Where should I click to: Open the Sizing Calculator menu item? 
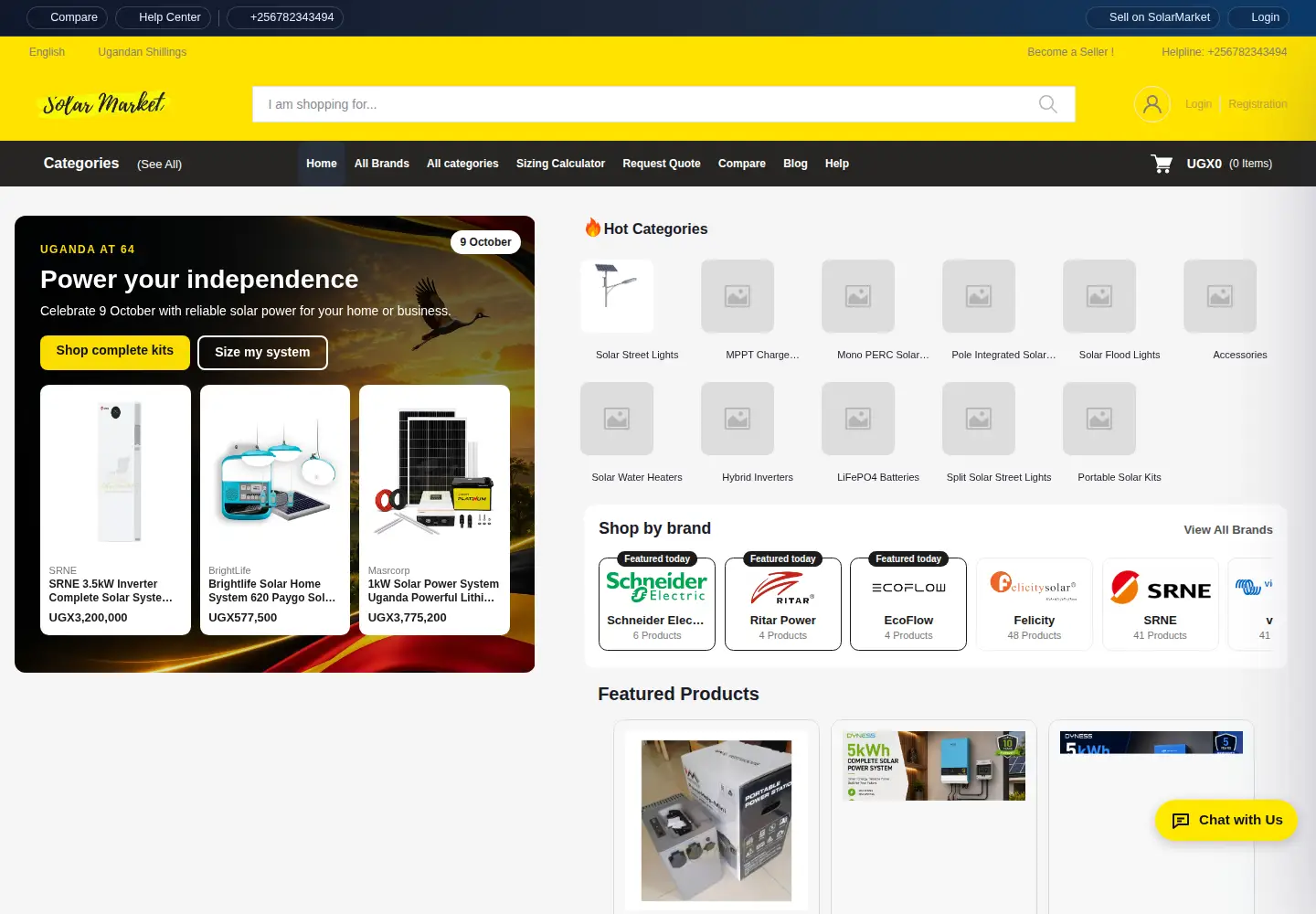560,164
